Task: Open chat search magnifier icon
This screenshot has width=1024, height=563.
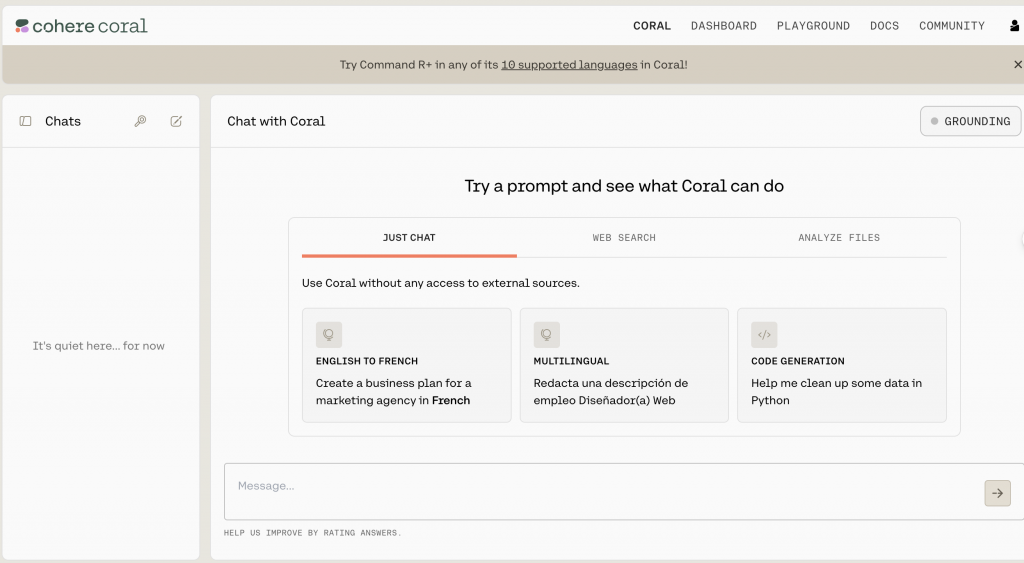Action: 140,121
